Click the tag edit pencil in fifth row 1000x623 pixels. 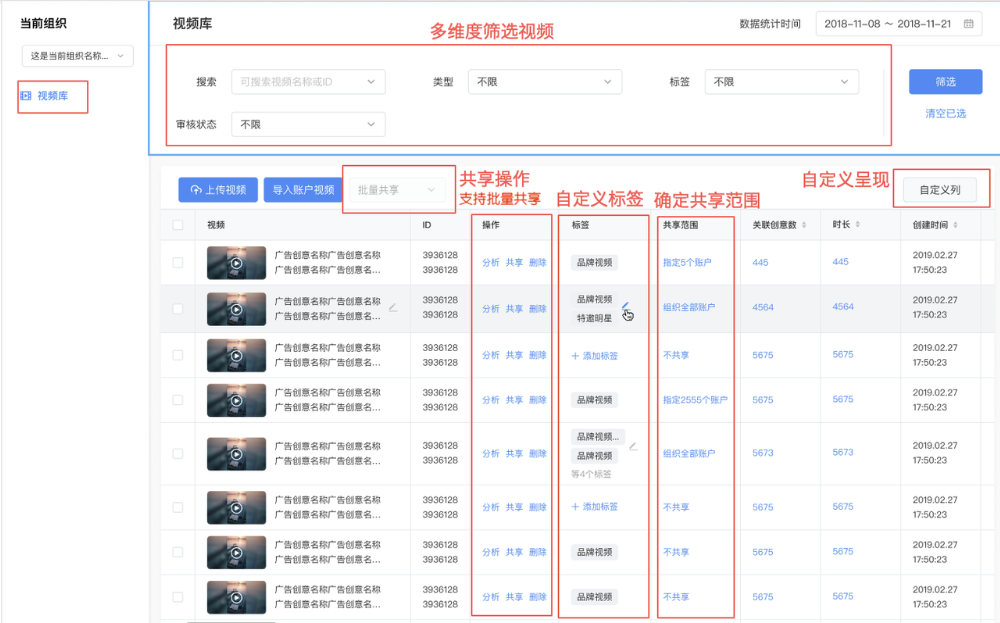[633, 446]
